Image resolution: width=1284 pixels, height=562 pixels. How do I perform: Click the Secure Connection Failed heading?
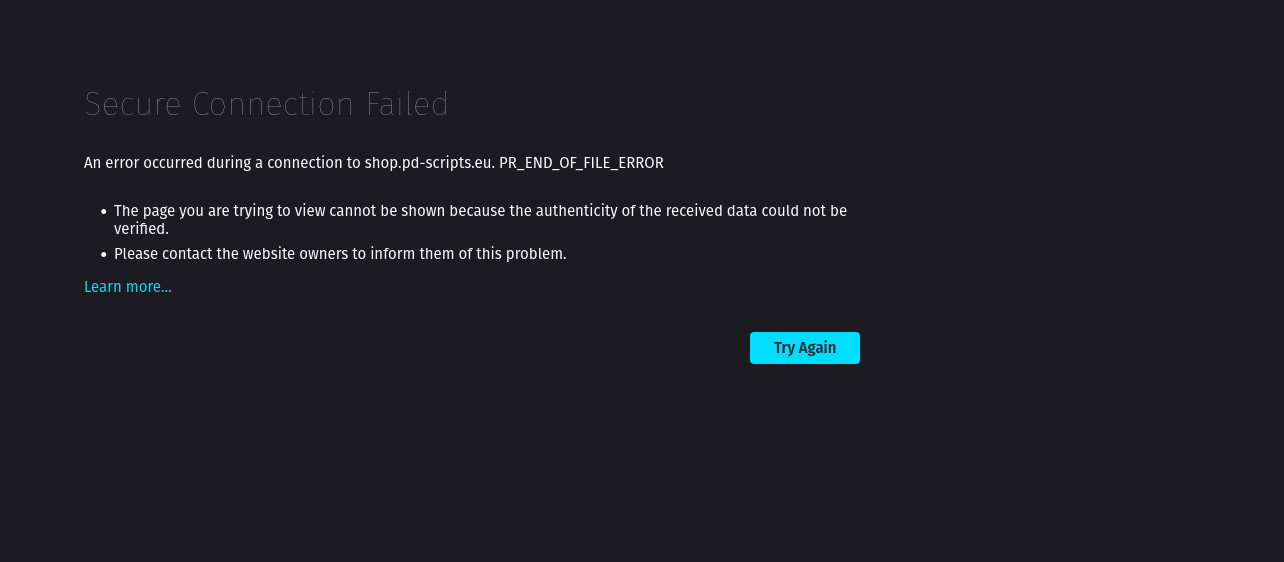[x=266, y=104]
